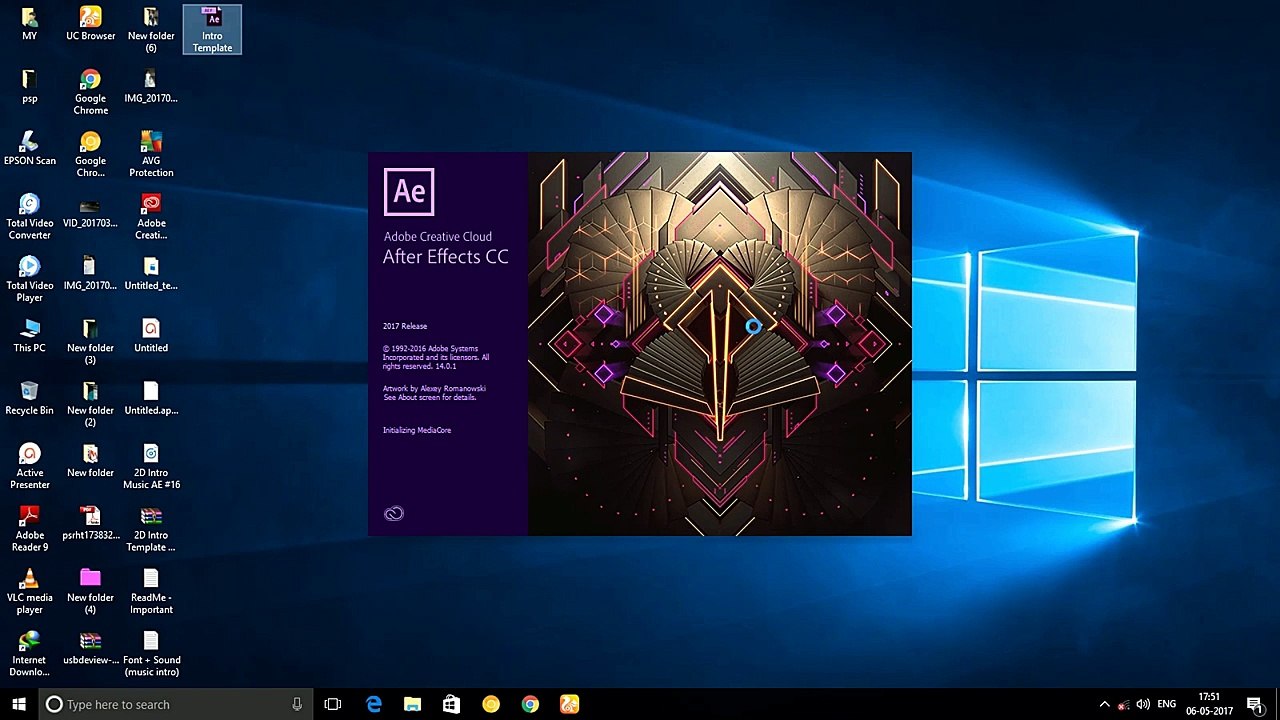The image size is (1280, 720).
Task: Select 2D Intro Music AE #16 file
Action: click(x=151, y=466)
